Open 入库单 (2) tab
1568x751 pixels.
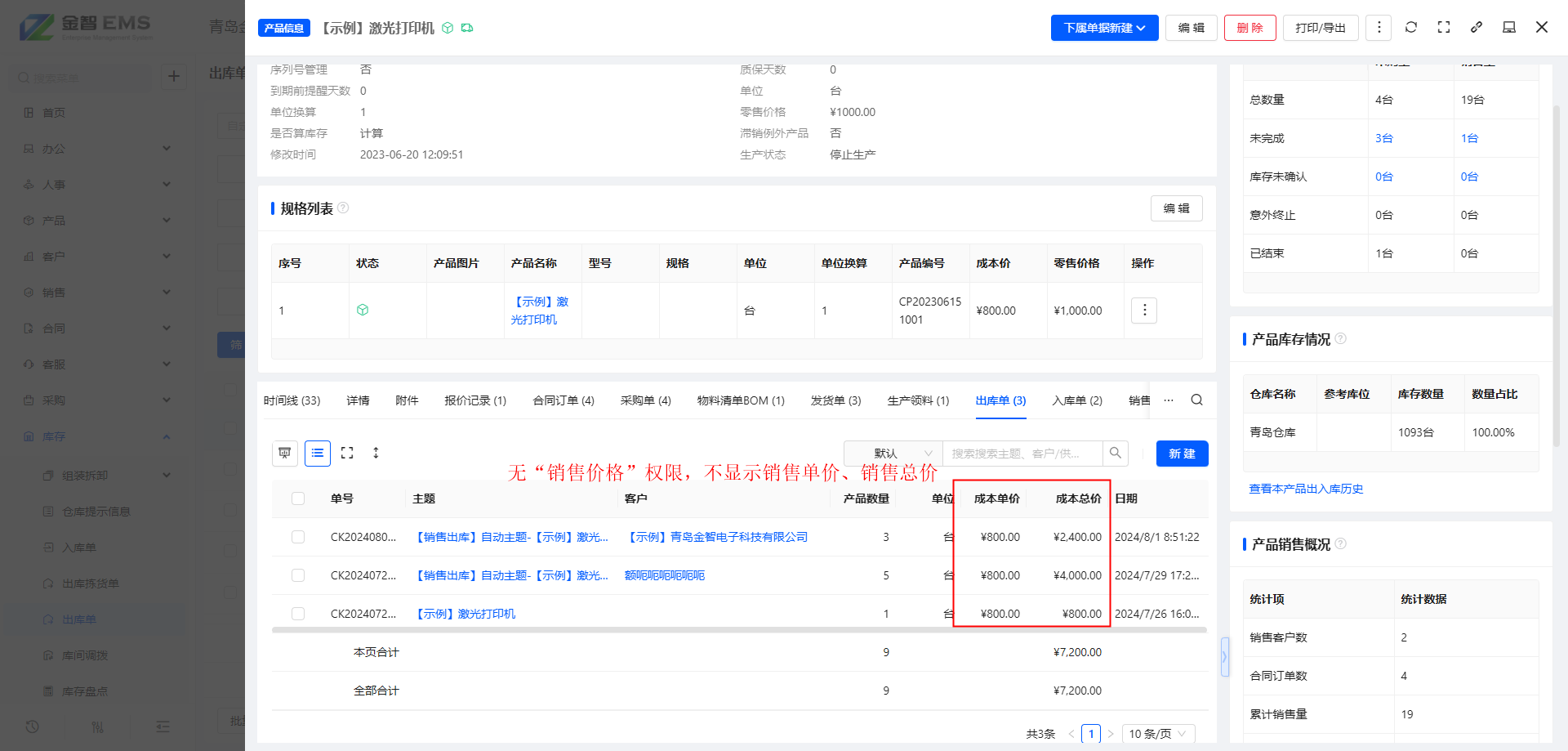pos(1077,400)
